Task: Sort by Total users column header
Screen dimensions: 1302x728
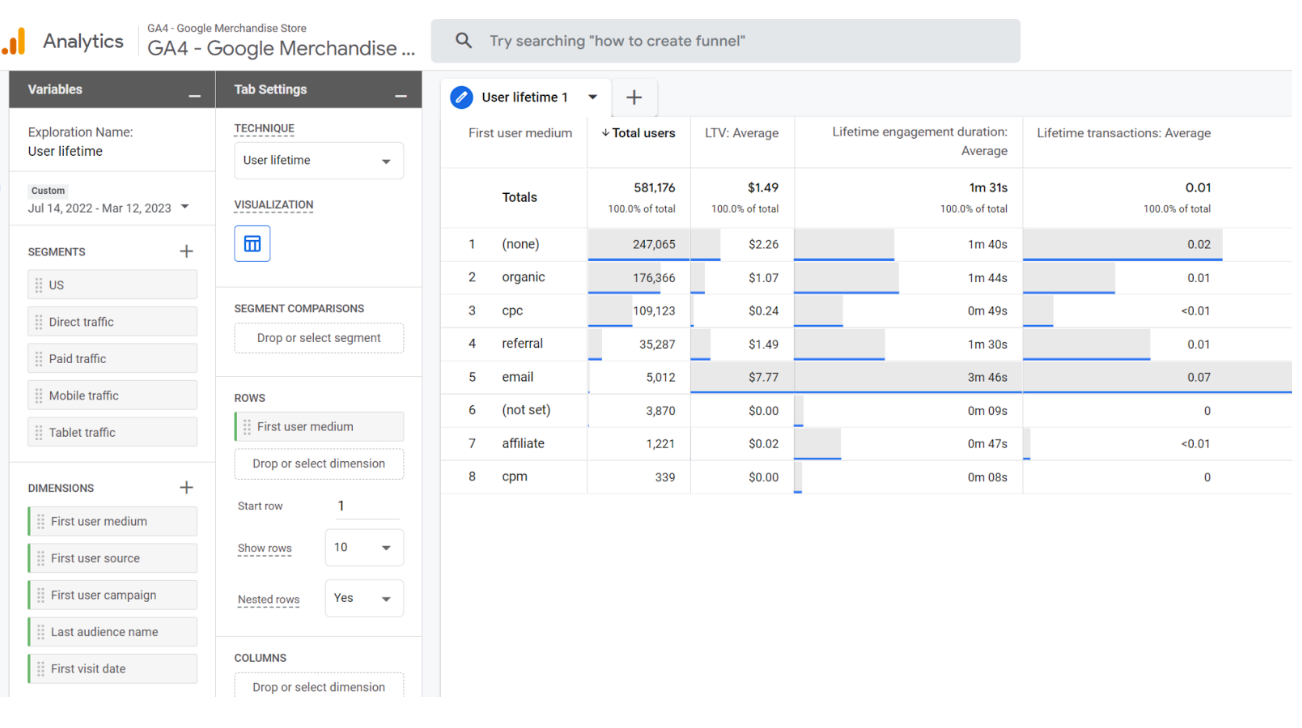Action: [638, 133]
